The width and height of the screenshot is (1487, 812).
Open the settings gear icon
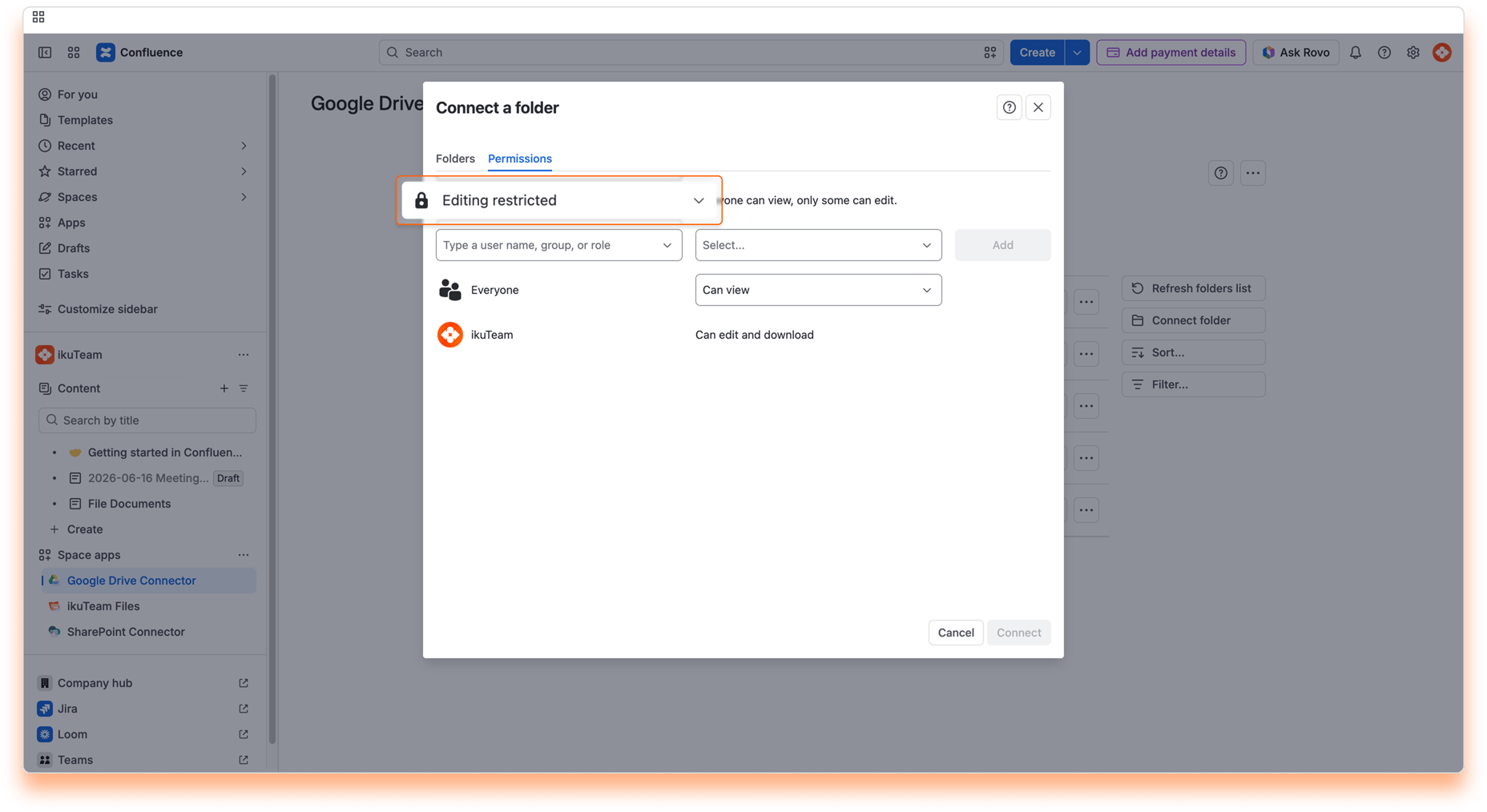(1412, 53)
